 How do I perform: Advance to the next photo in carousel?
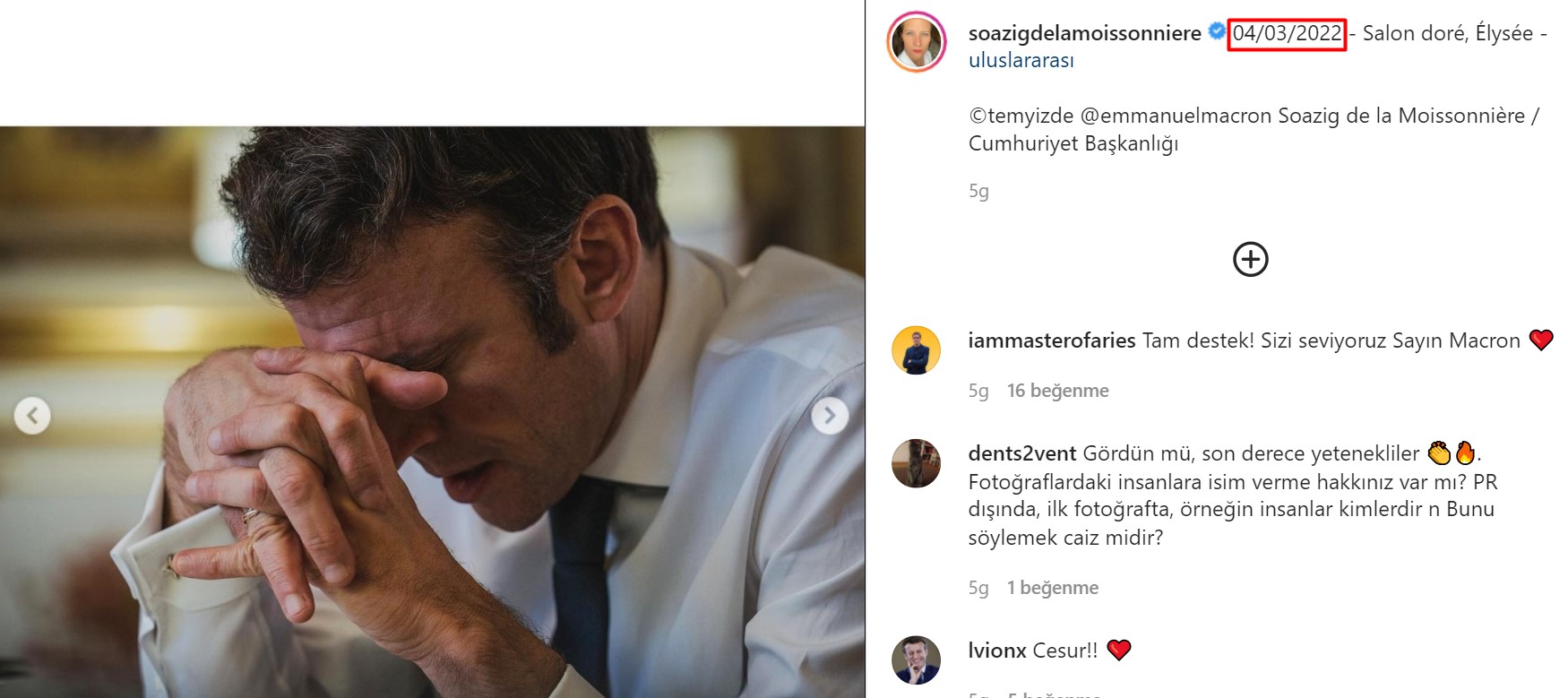[830, 416]
